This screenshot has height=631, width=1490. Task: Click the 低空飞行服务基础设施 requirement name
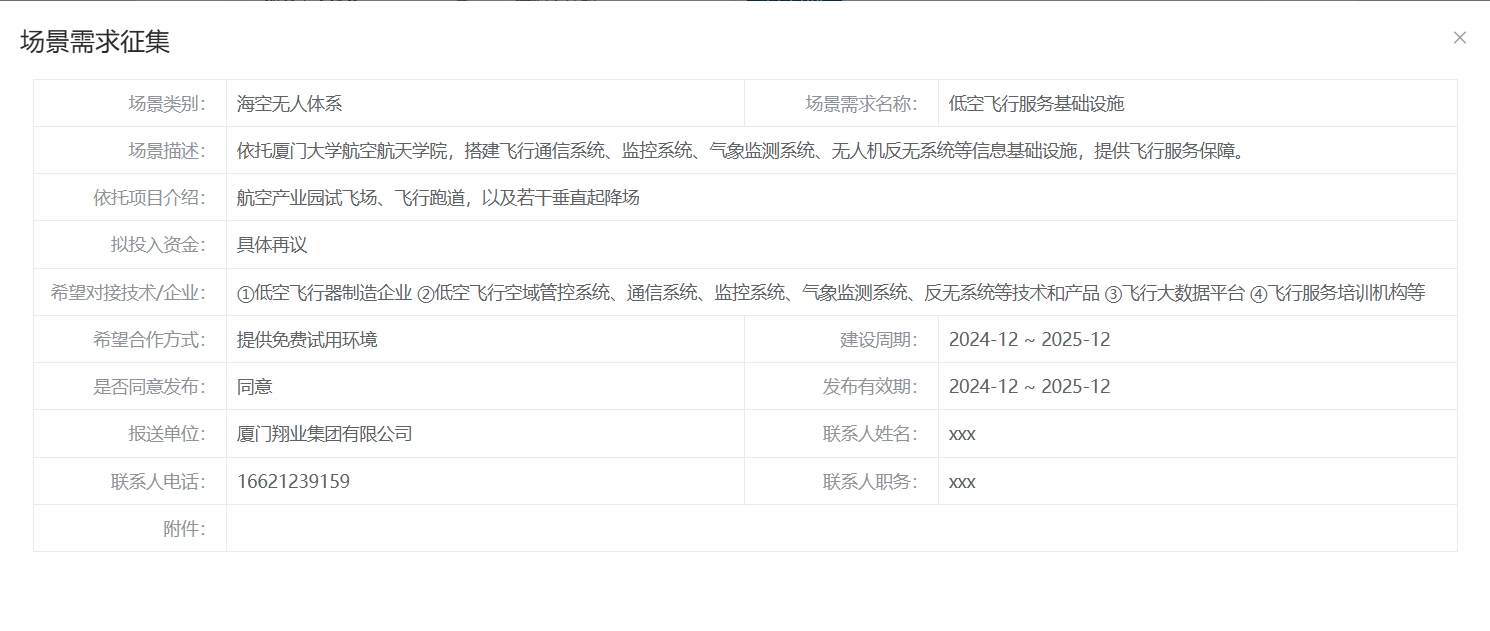pos(1036,103)
